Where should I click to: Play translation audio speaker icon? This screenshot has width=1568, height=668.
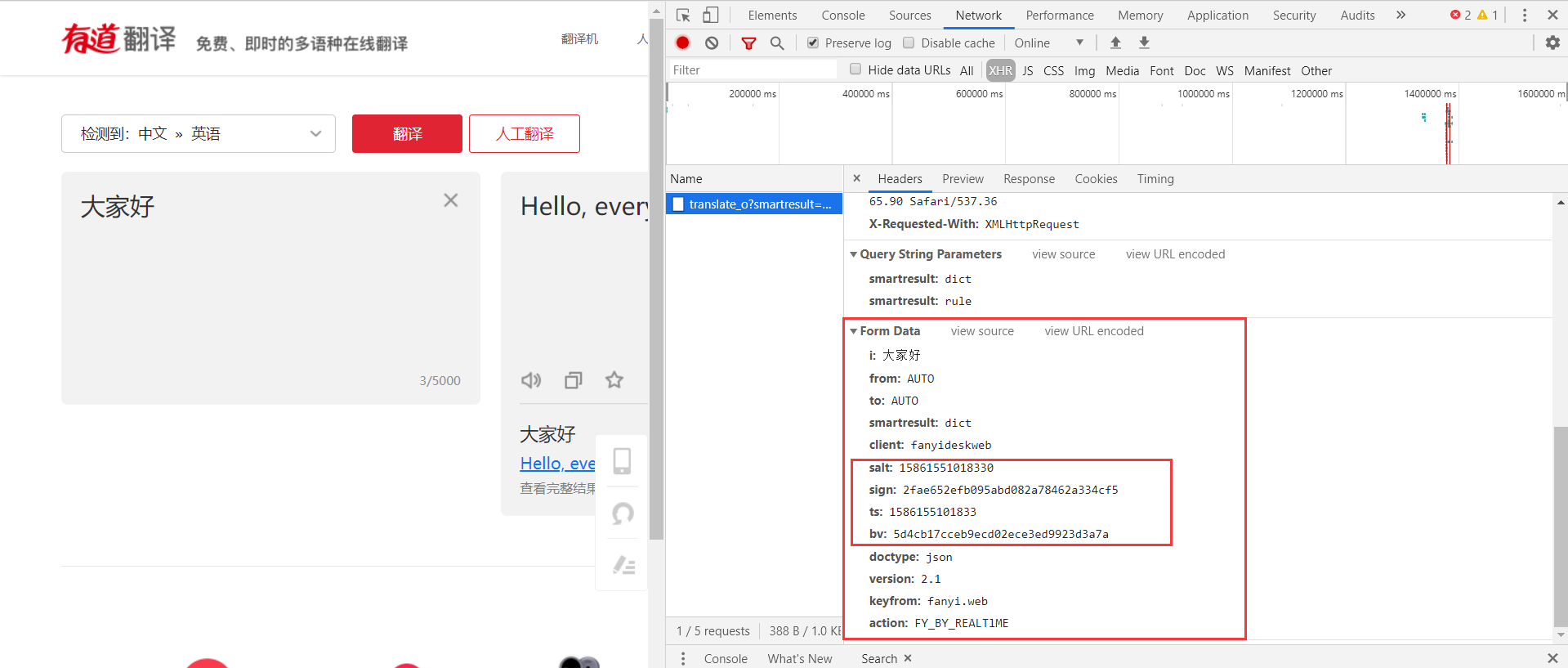531,380
